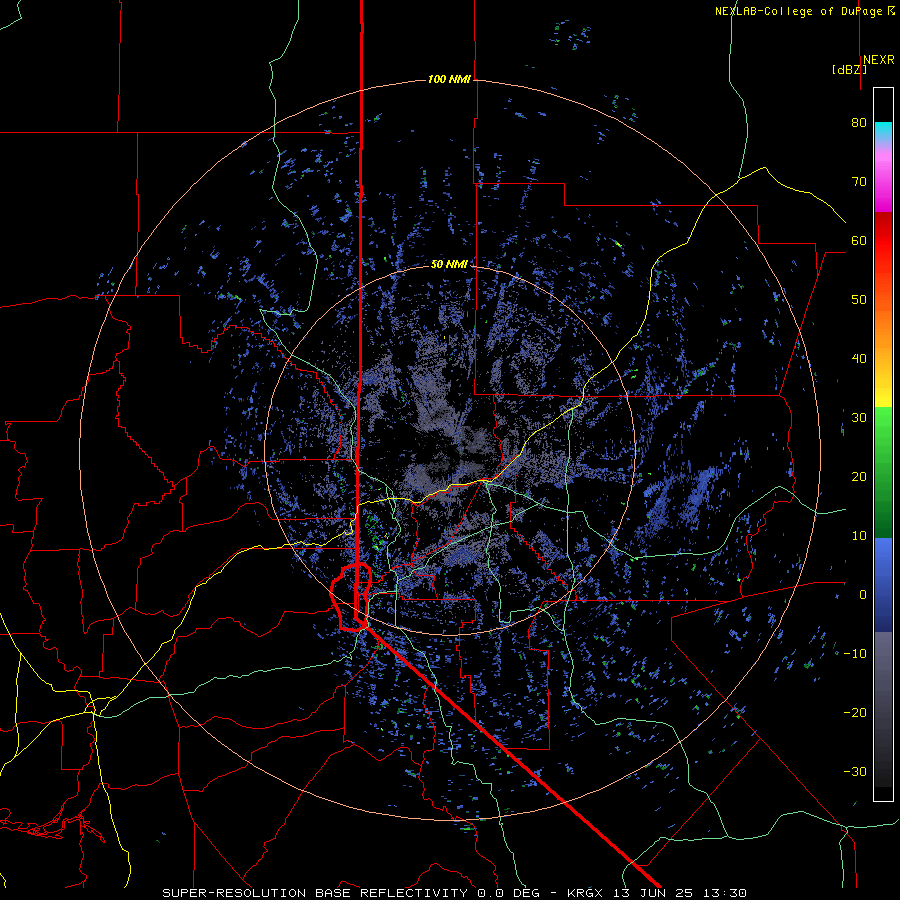
Task: Click the 0 dBZ scale value
Action: [x=863, y=595]
